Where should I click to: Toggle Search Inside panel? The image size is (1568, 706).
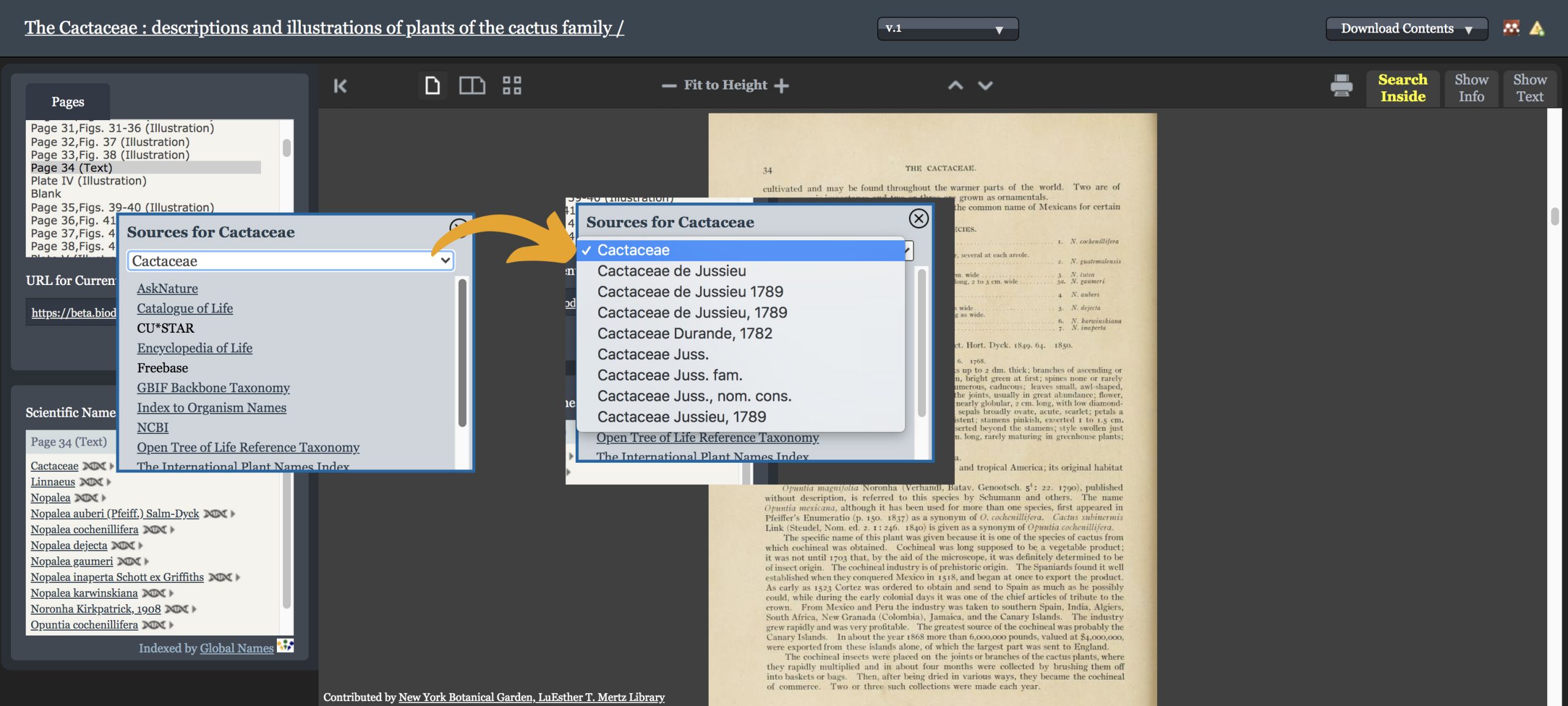click(x=1403, y=88)
